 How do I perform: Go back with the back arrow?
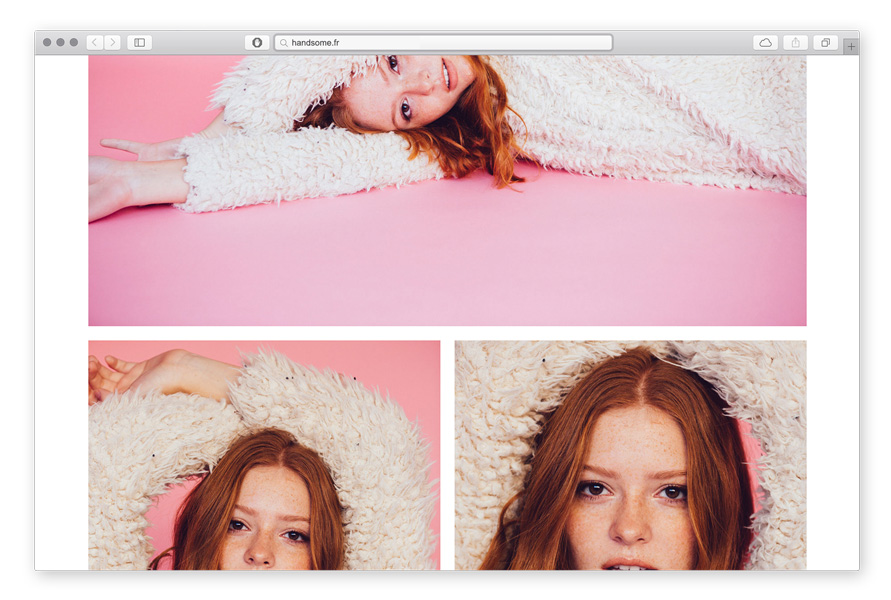pyautogui.click(x=95, y=43)
